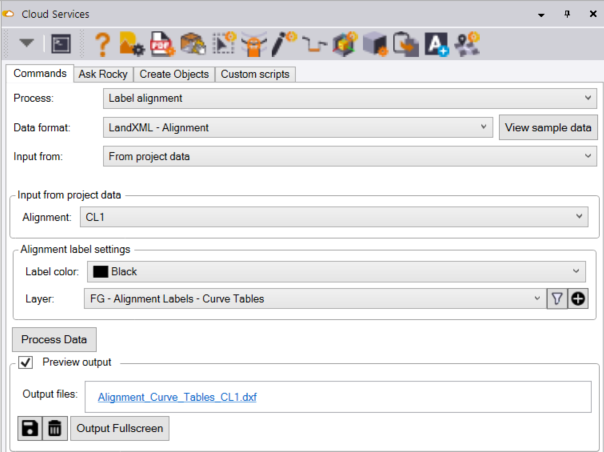Click the trench profile line icon

point(314,44)
